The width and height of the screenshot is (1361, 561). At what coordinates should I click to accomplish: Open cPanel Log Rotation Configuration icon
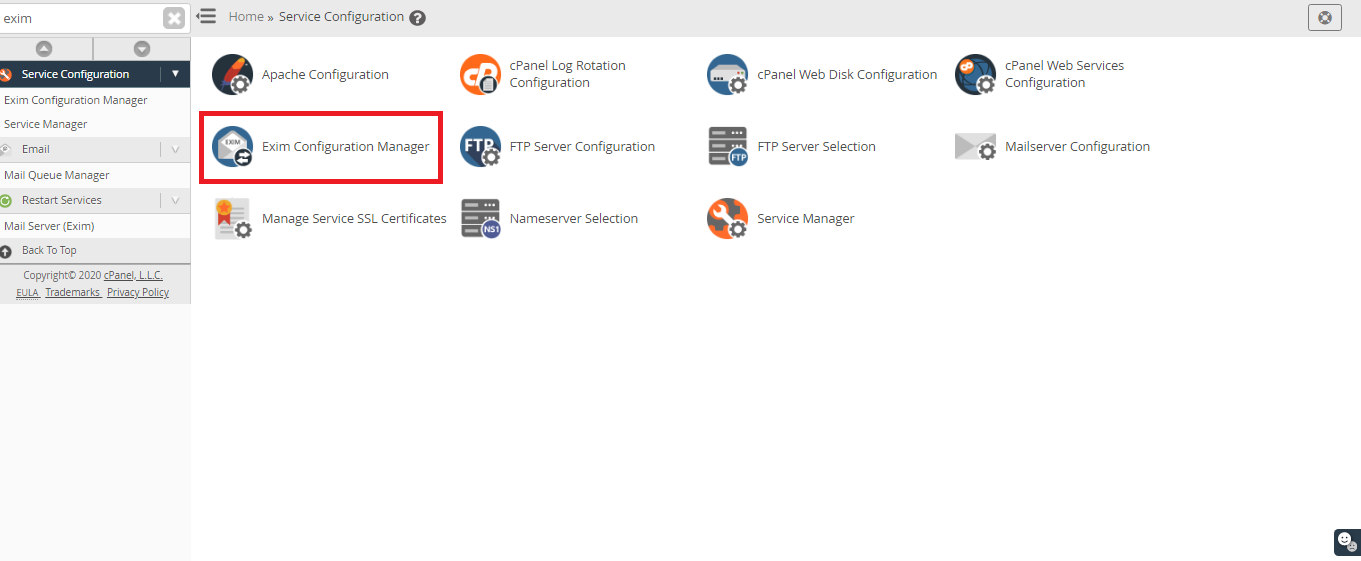pos(480,75)
